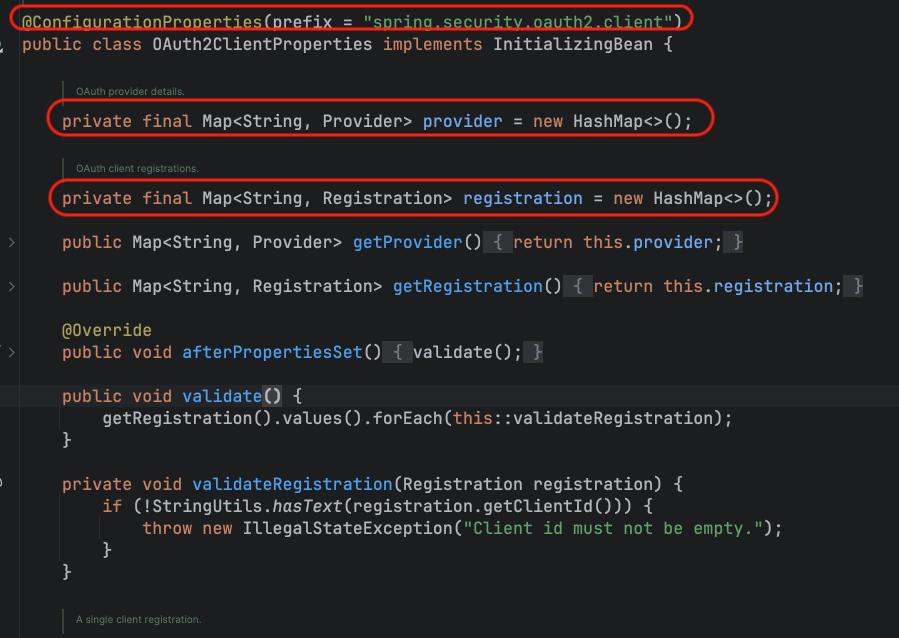Expand the folded getRegistration method with gutter arrow

tap(11, 287)
